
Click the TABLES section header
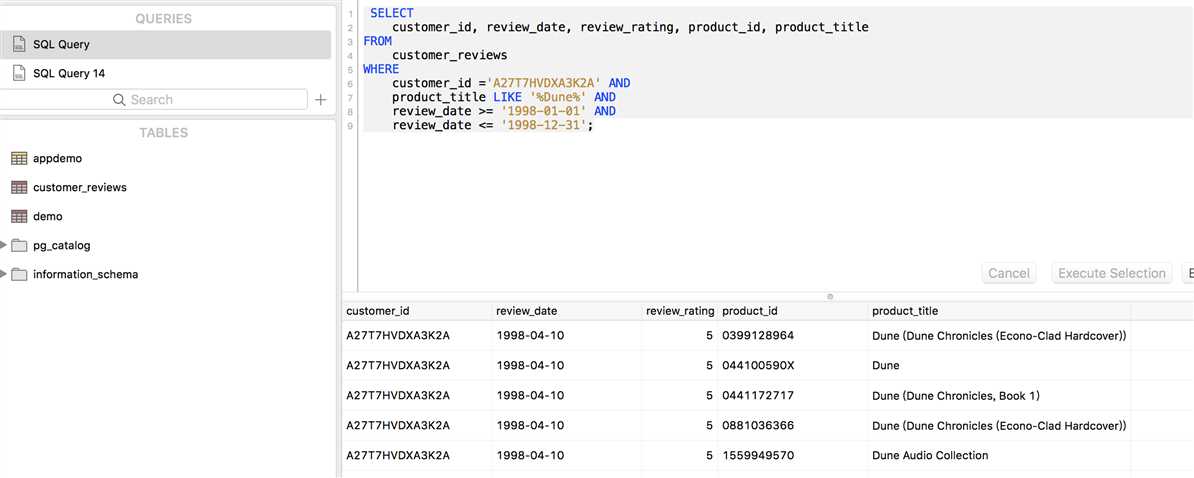pyautogui.click(x=164, y=132)
